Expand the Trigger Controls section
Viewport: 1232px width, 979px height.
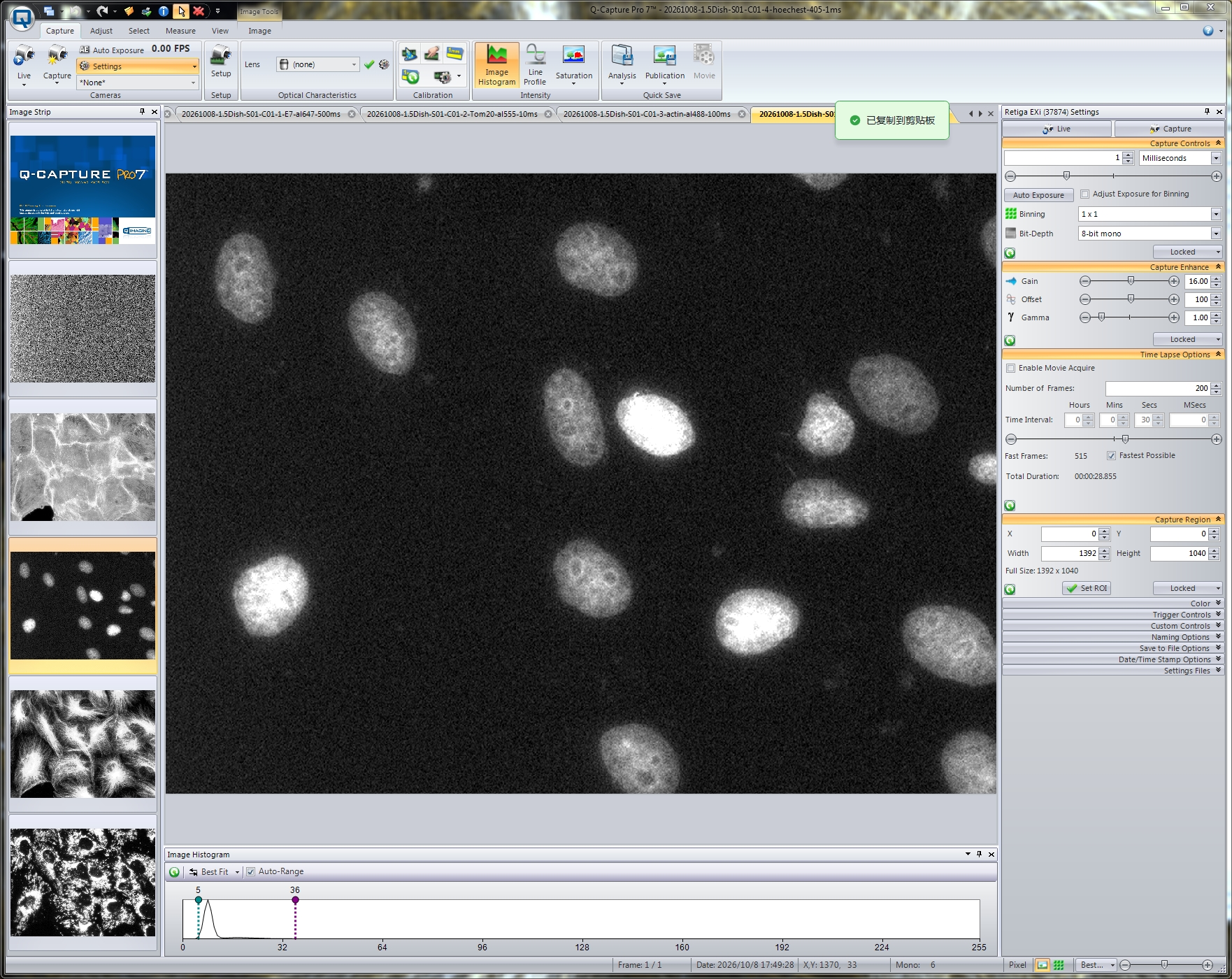(1112, 615)
